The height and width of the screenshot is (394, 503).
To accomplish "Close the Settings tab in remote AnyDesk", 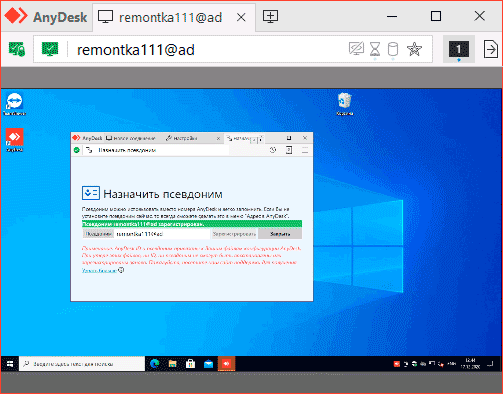I will (x=218, y=138).
